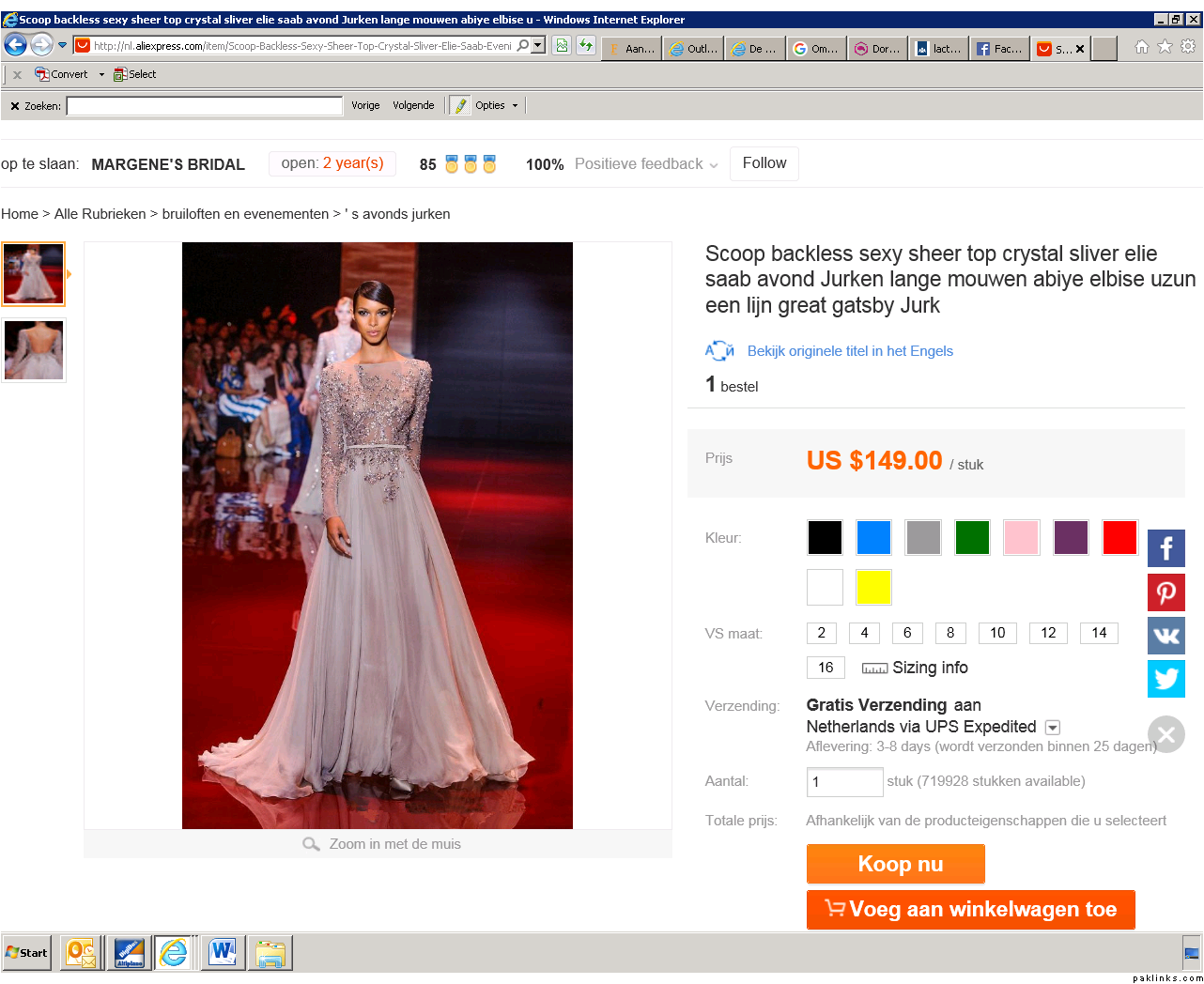Viewport: 1204px width, 984px height.
Task: Switch to the Outlook browser tab
Action: 693,48
